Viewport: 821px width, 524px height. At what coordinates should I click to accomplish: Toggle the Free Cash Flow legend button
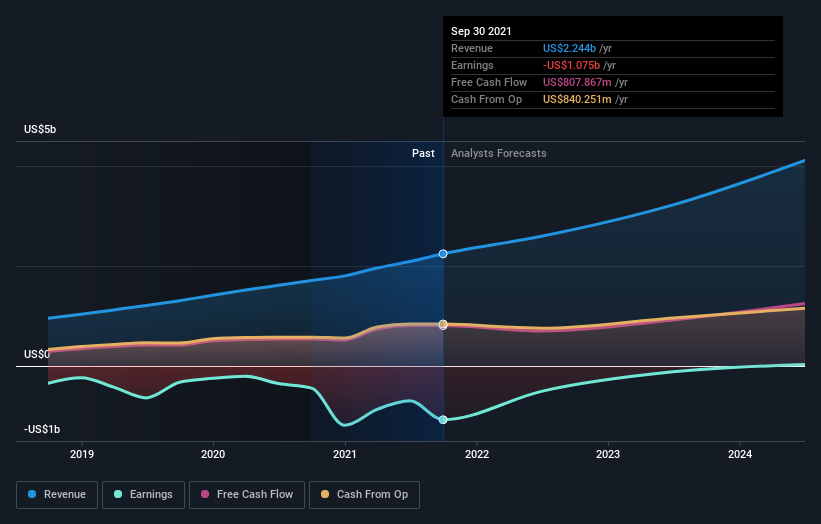coord(247,495)
